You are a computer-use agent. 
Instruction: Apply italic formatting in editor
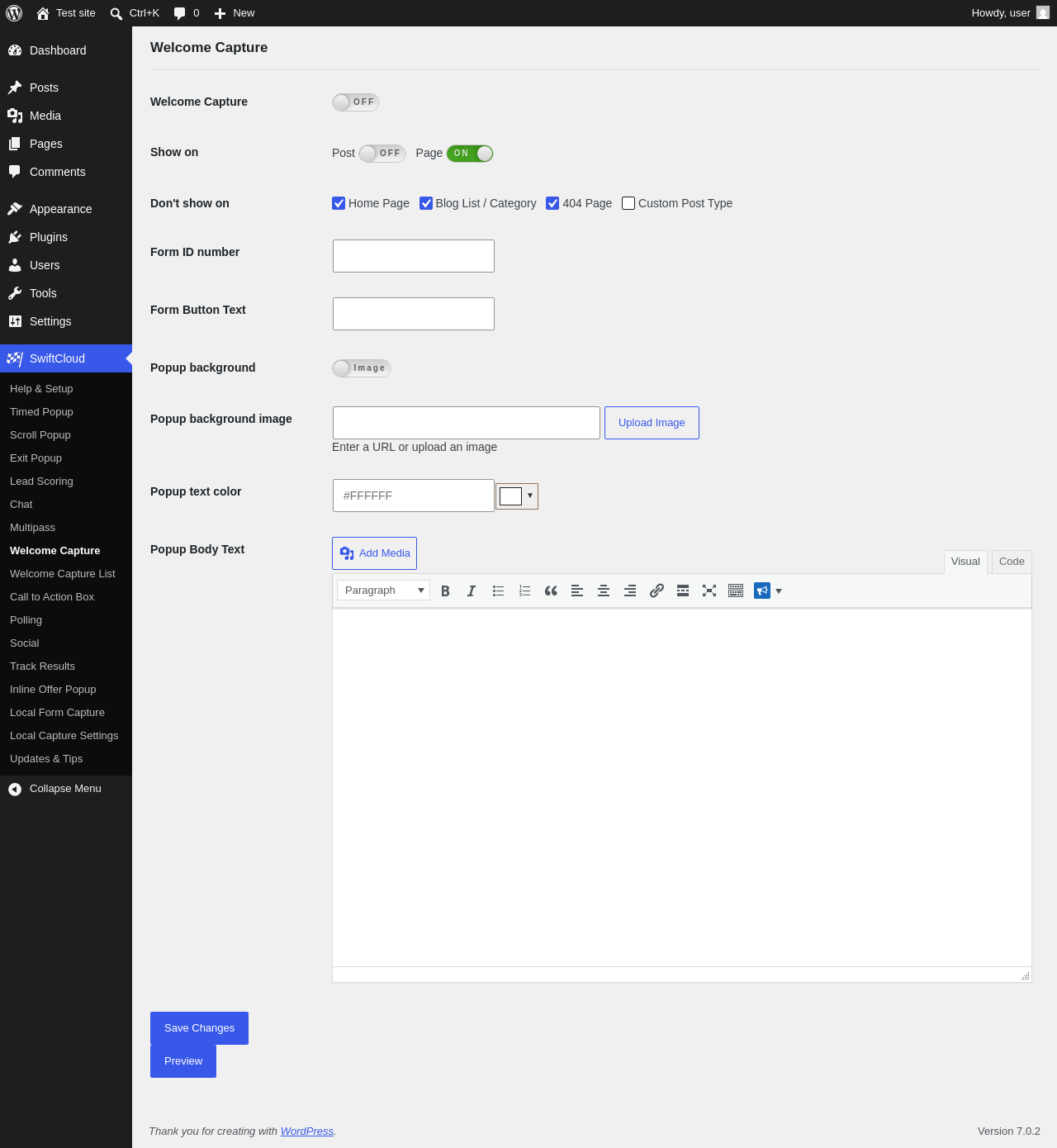tap(472, 591)
